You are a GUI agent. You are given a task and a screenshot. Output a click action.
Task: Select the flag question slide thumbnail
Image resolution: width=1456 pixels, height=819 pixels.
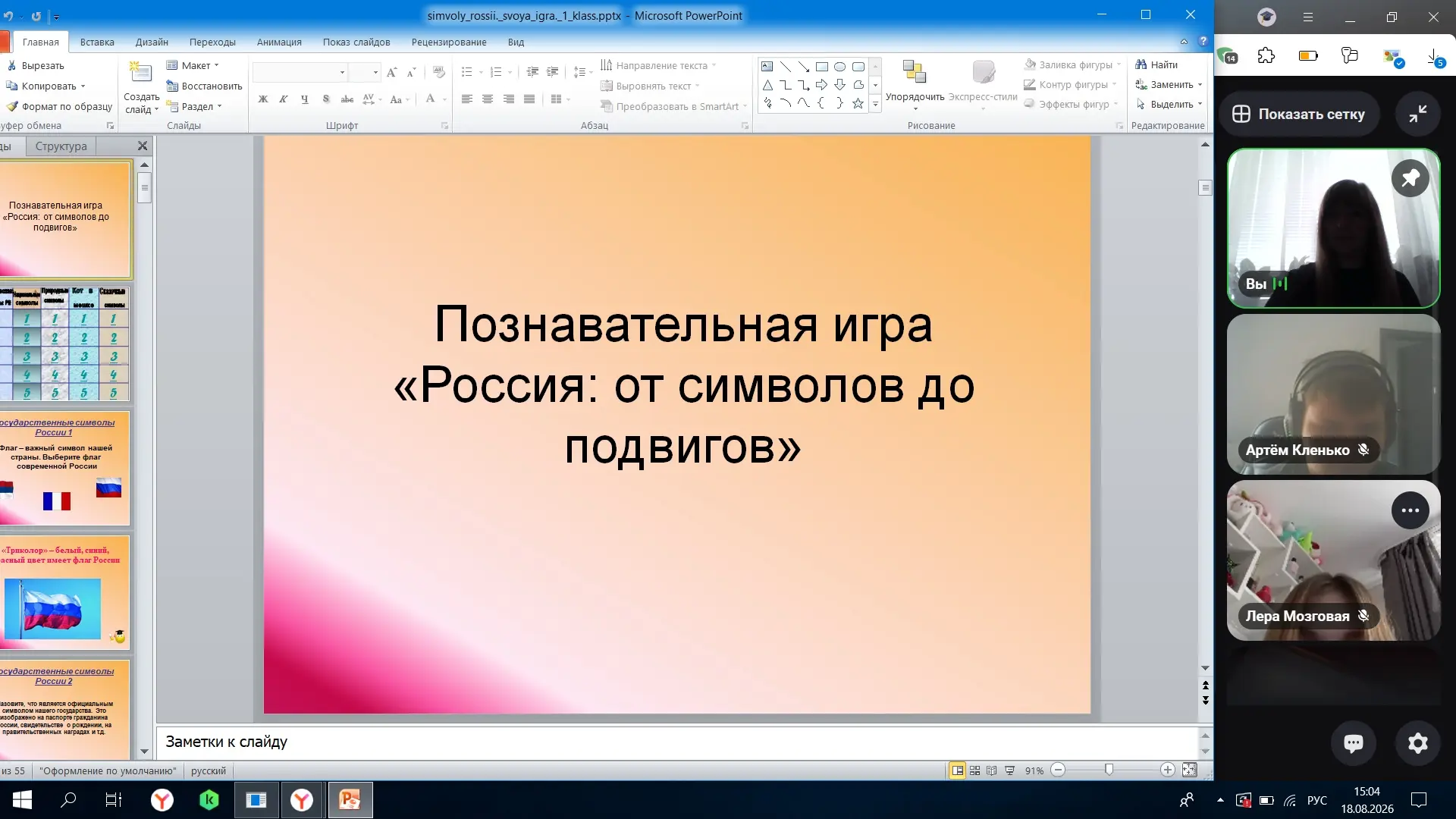65,468
